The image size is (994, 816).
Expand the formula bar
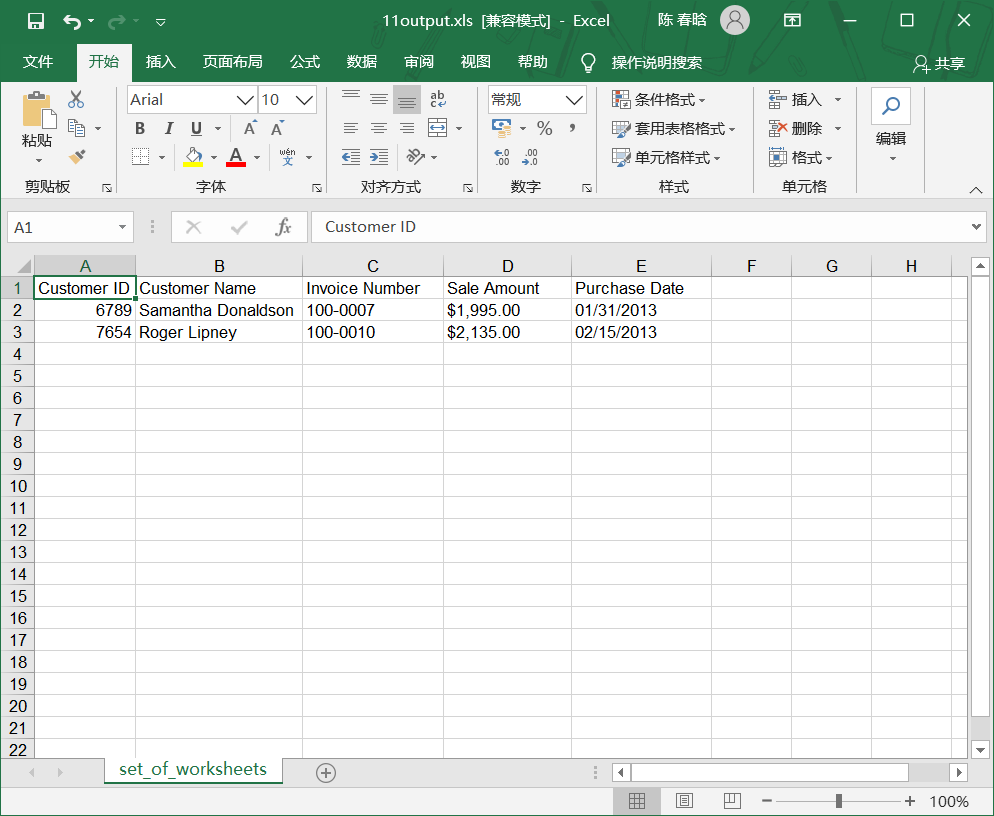[x=976, y=227]
